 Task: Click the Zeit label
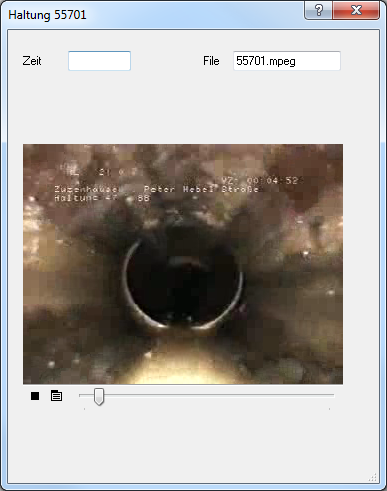32,61
